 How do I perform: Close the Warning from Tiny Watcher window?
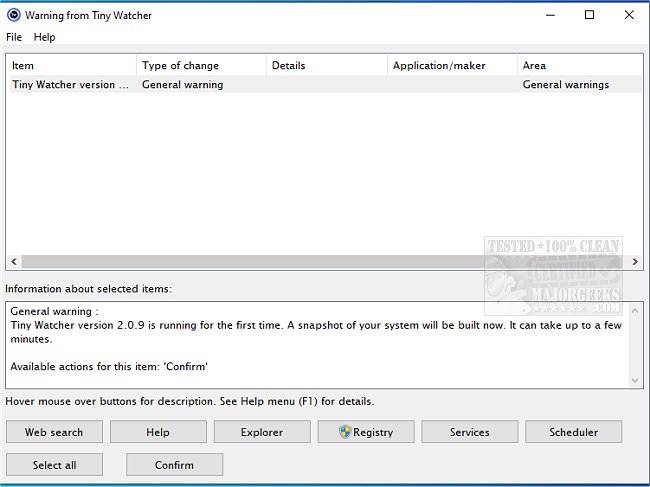[629, 15]
